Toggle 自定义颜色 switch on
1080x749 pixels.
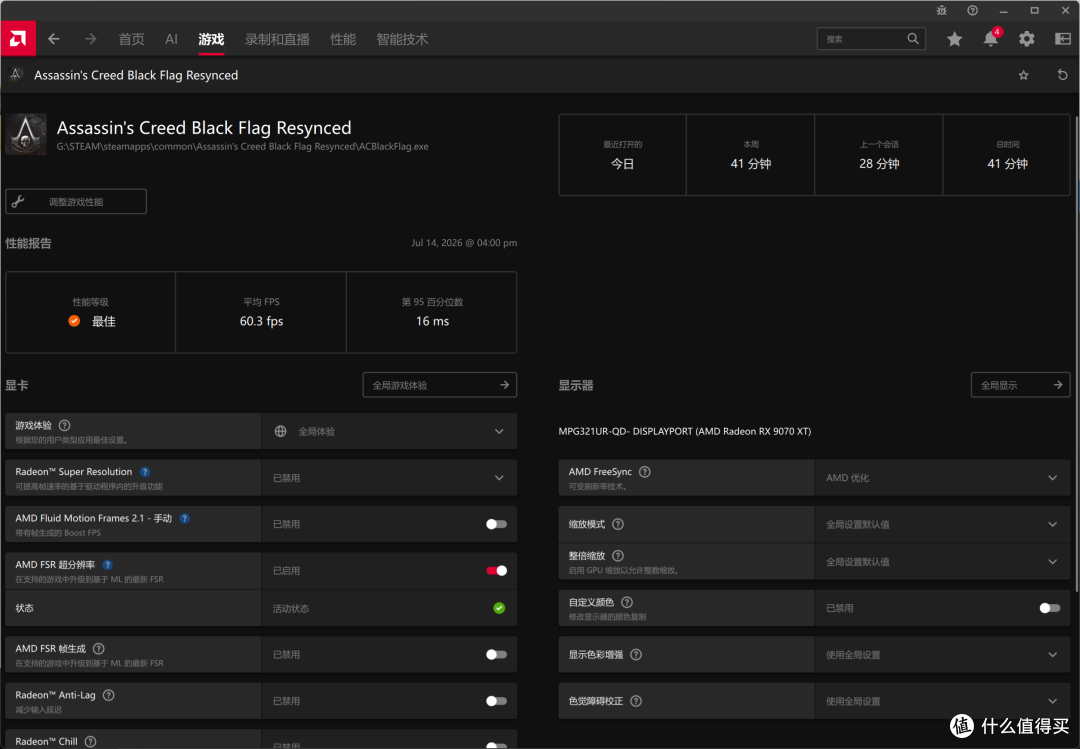[x=1050, y=608]
